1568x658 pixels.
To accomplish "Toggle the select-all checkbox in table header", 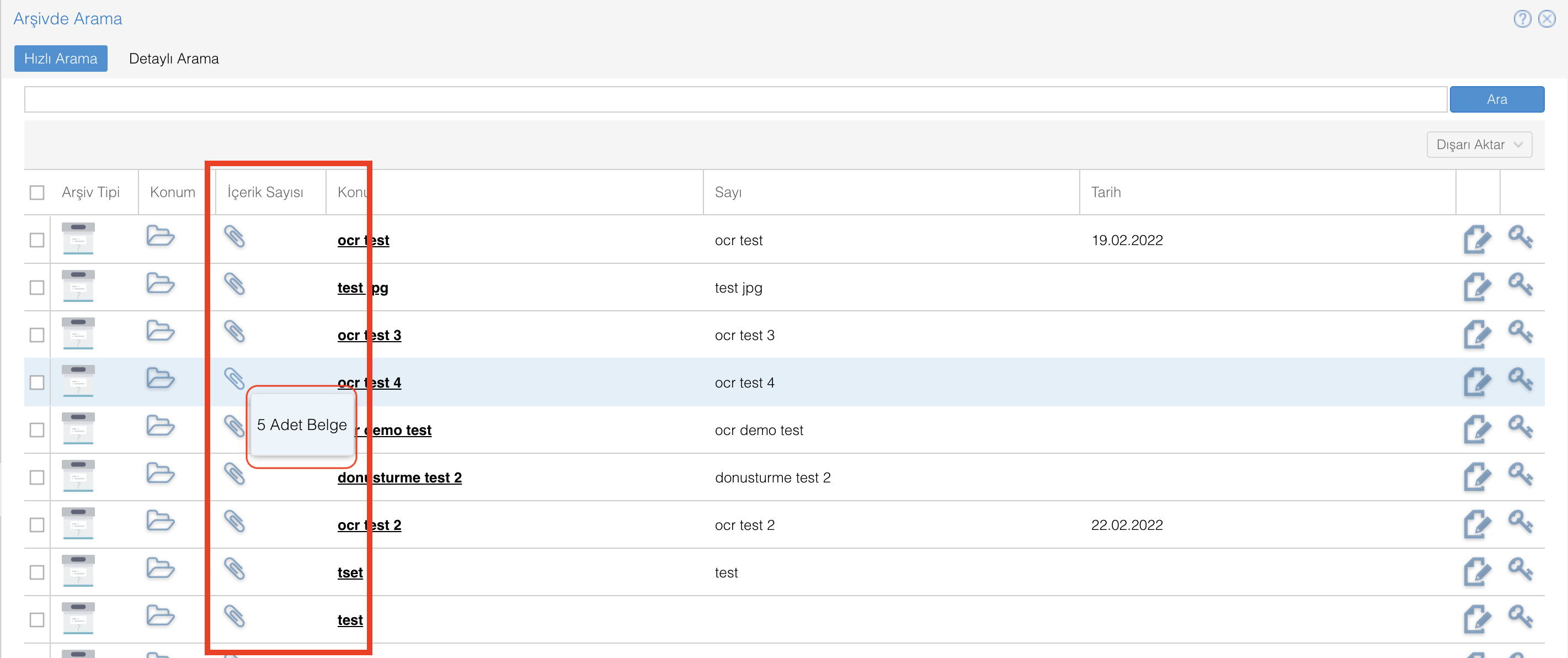I will [37, 193].
